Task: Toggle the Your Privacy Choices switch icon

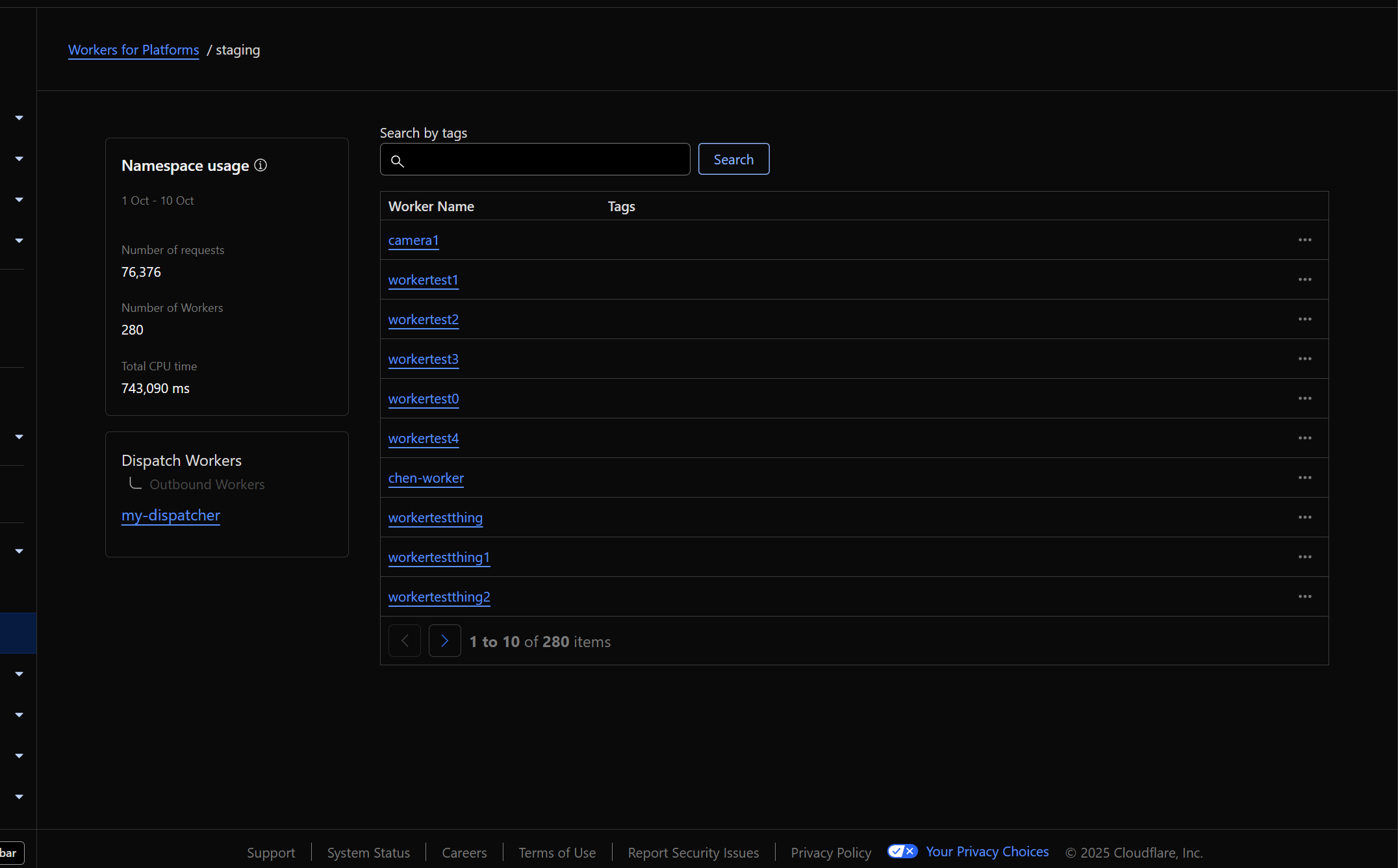Action: click(x=902, y=851)
